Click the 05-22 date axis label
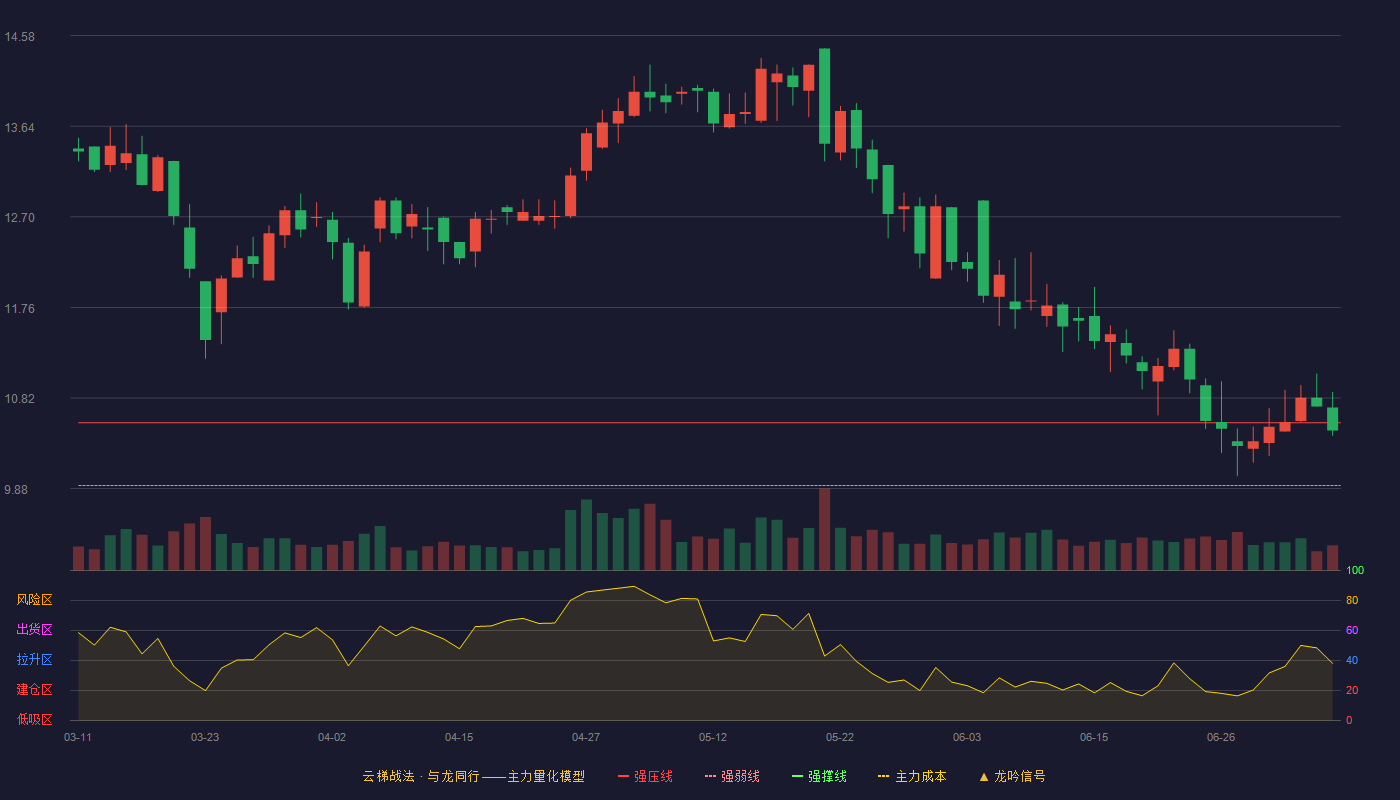The image size is (1400, 800). pyautogui.click(x=840, y=737)
